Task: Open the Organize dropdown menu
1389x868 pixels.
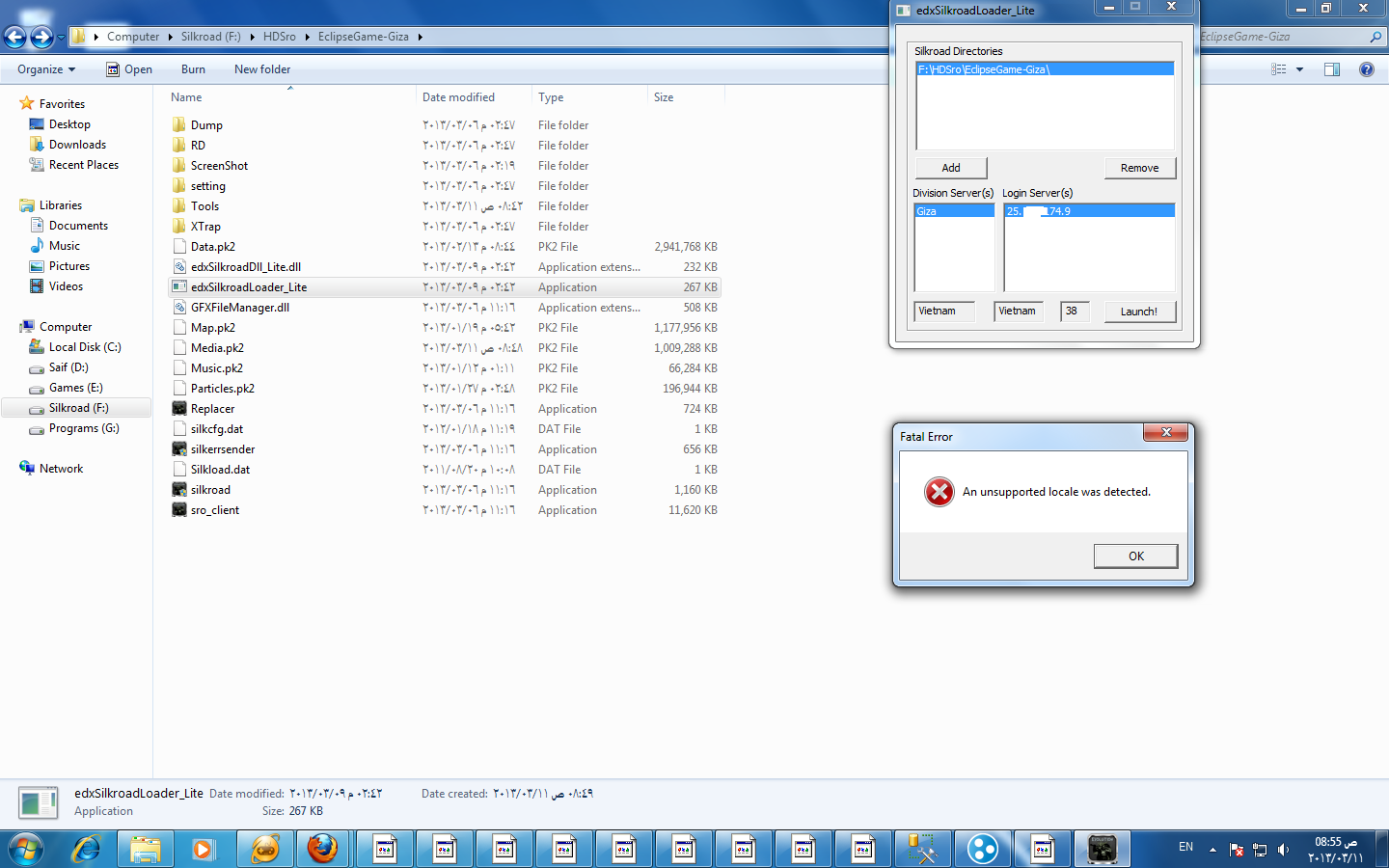Action: click(46, 69)
